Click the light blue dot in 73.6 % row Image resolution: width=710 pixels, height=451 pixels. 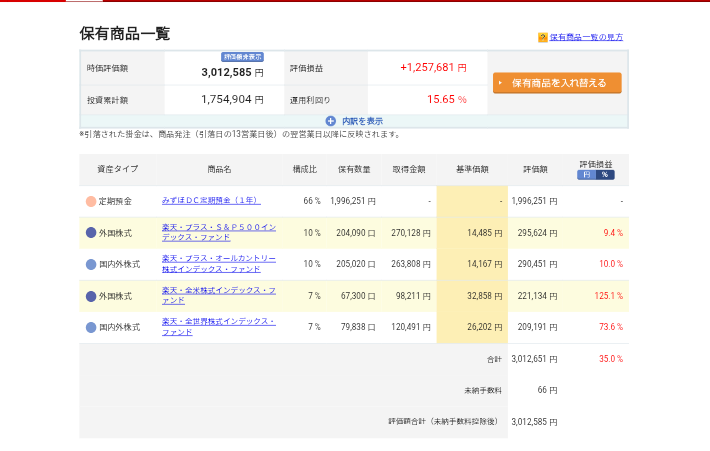[91, 327]
